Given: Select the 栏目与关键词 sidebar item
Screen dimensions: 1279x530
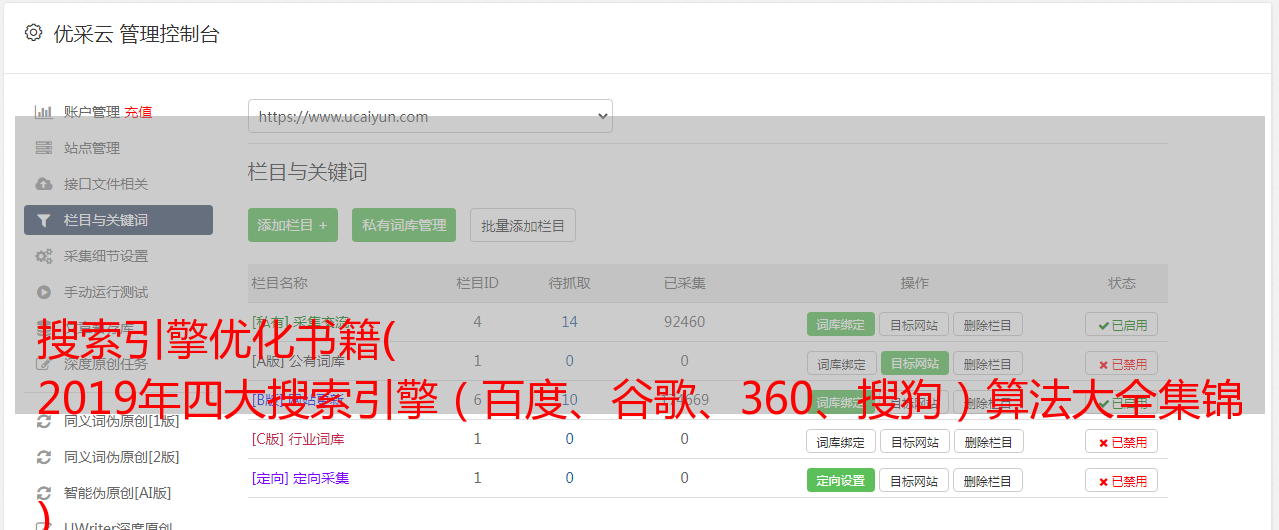Looking at the screenshot, I should click(118, 220).
